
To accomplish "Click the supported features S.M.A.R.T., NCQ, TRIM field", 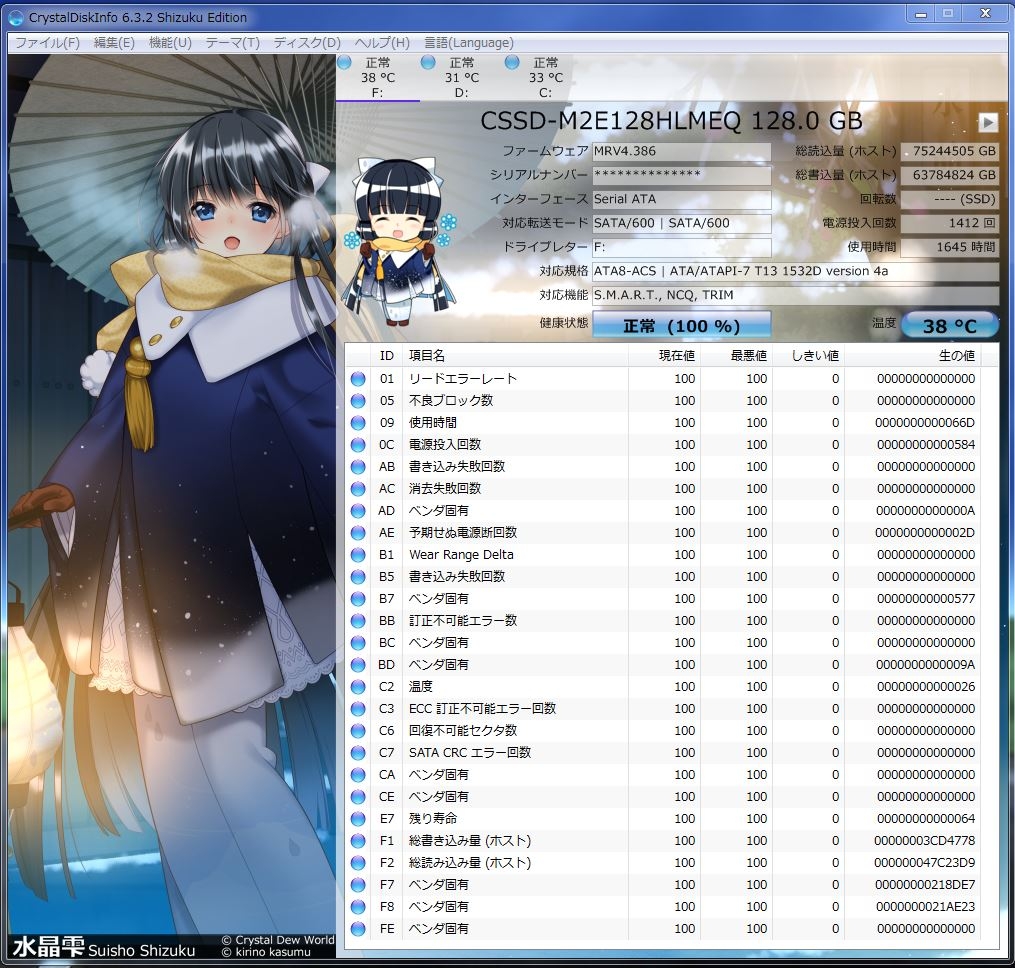I will pyautogui.click(x=796, y=295).
